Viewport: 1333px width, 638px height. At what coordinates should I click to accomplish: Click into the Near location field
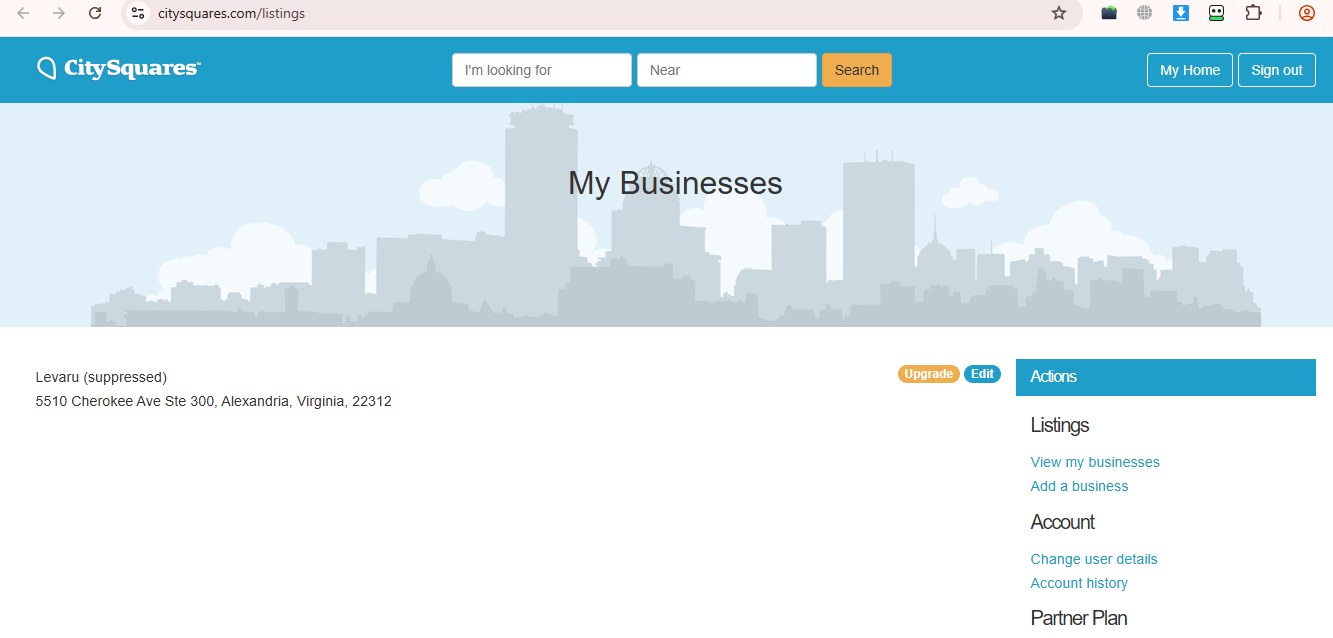727,70
